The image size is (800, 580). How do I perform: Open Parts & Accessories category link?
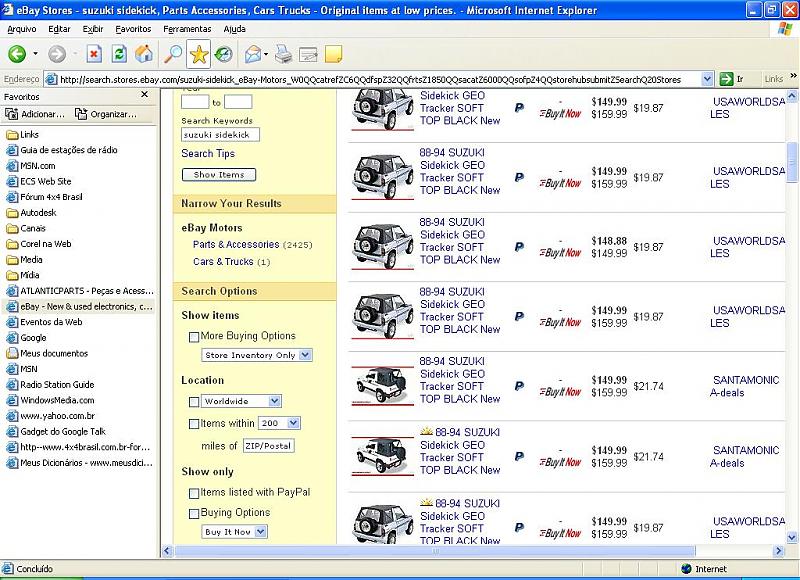(236, 245)
